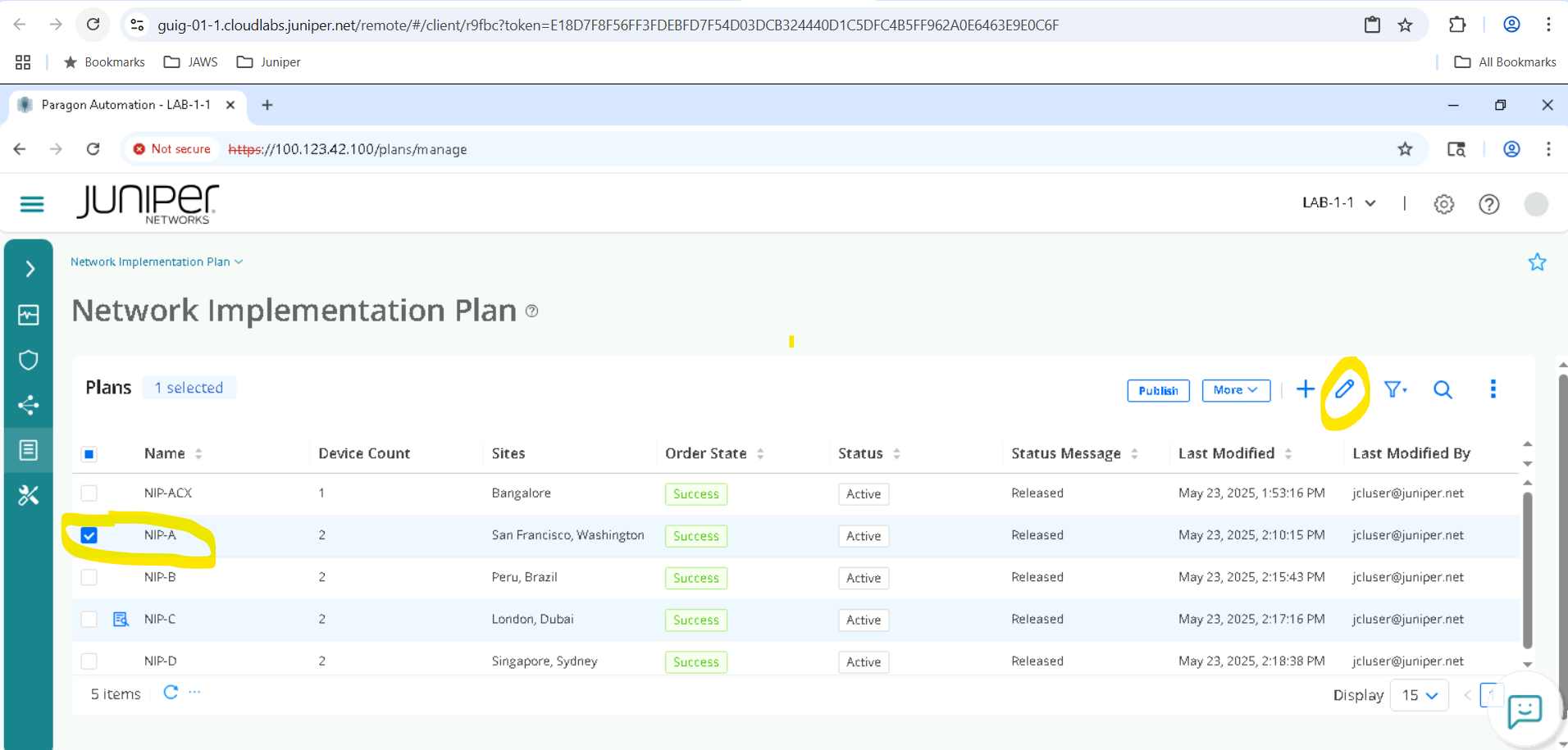1568x750 pixels.
Task: Click the pencil edit plan icon
Action: click(x=1343, y=389)
